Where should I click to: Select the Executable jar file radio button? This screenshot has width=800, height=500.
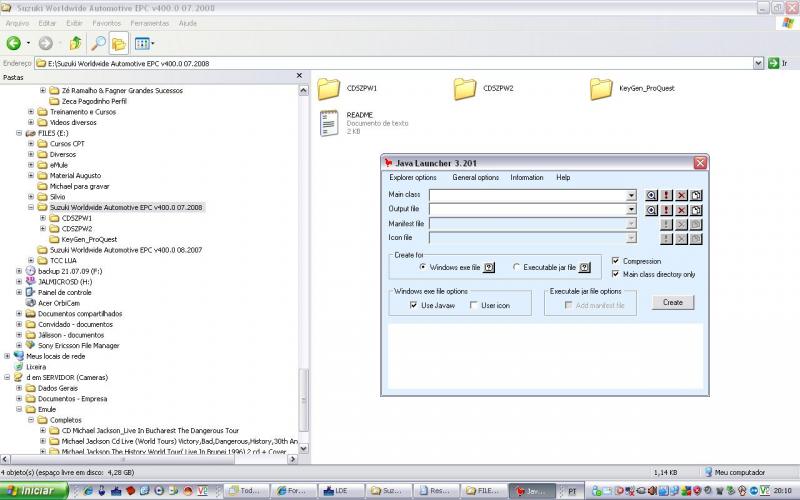tap(516, 267)
